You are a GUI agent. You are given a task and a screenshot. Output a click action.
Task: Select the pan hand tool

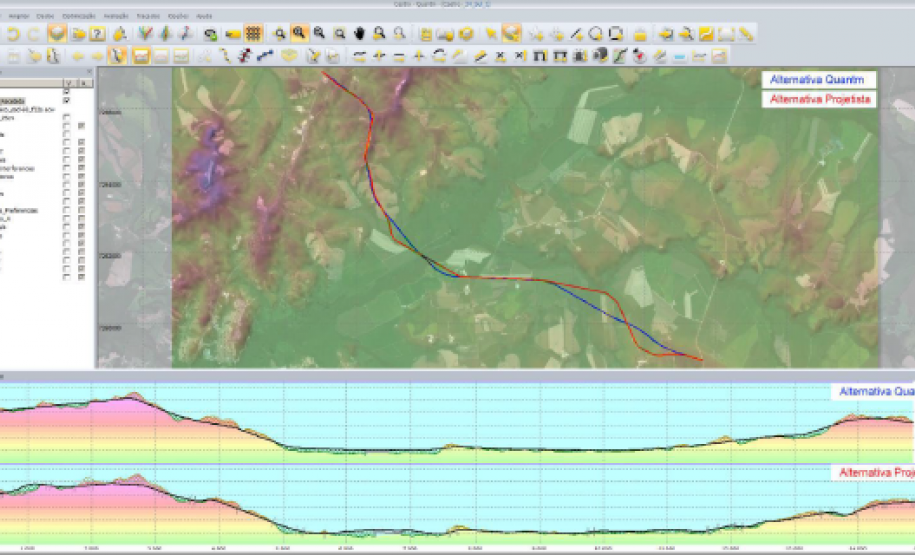360,34
